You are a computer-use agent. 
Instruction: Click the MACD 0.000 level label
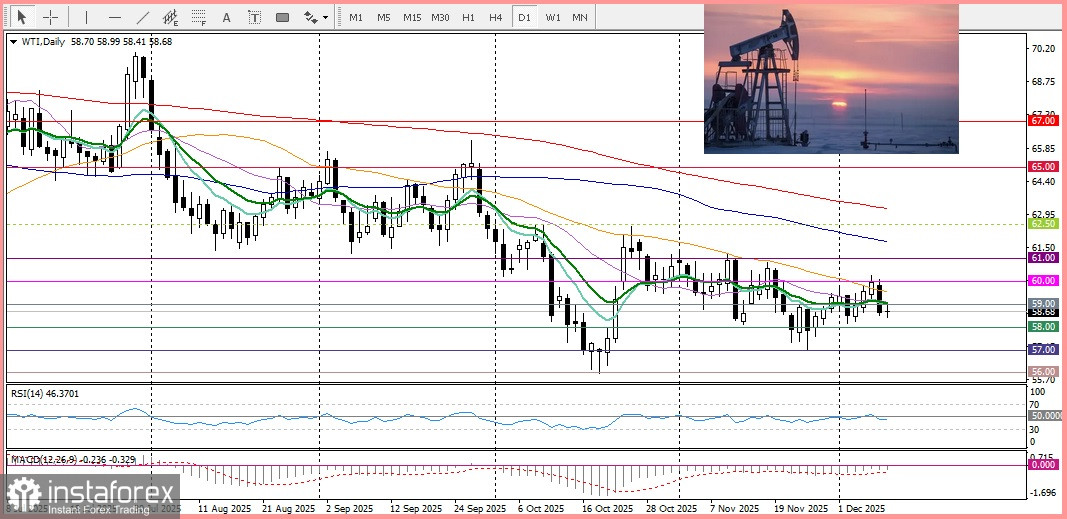pos(1044,464)
